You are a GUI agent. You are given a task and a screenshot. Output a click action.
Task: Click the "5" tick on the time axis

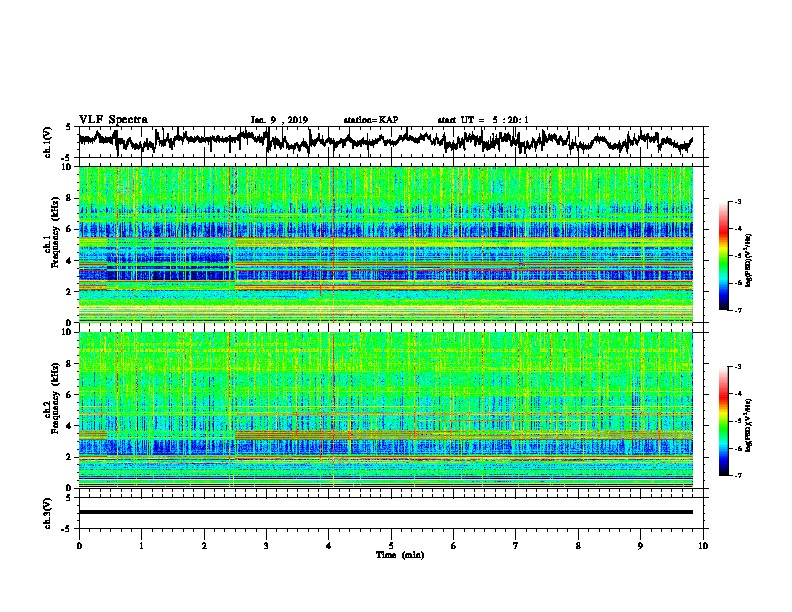coord(391,546)
